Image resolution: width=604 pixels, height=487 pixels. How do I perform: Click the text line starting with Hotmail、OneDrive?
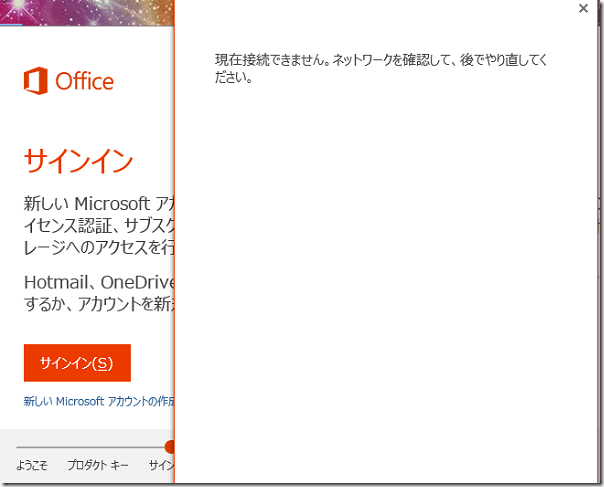(x=98, y=282)
